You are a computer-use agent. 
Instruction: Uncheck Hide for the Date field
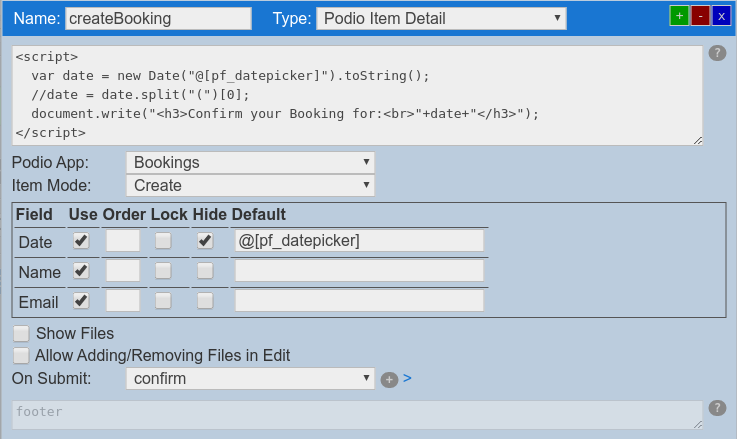[205, 241]
